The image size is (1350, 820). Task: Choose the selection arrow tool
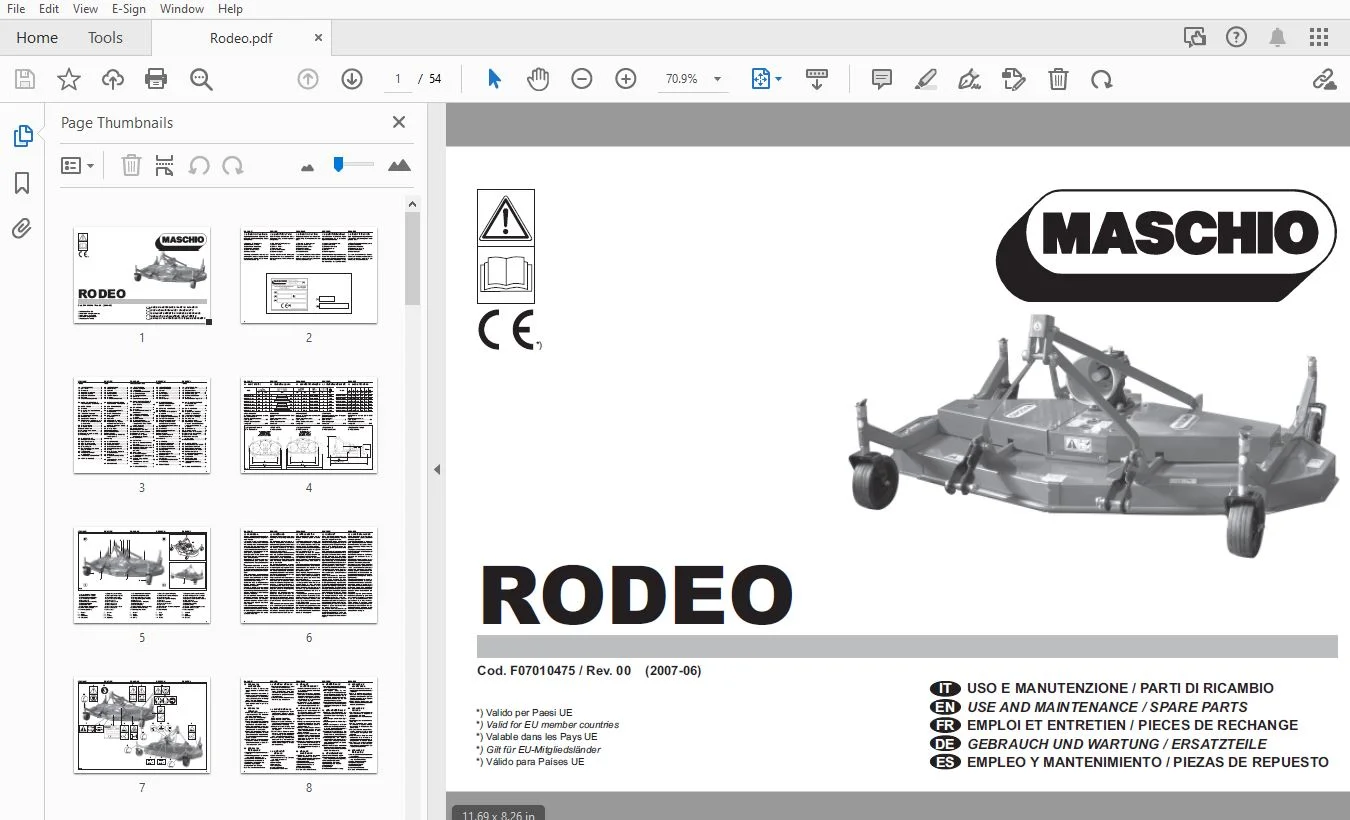tap(494, 79)
